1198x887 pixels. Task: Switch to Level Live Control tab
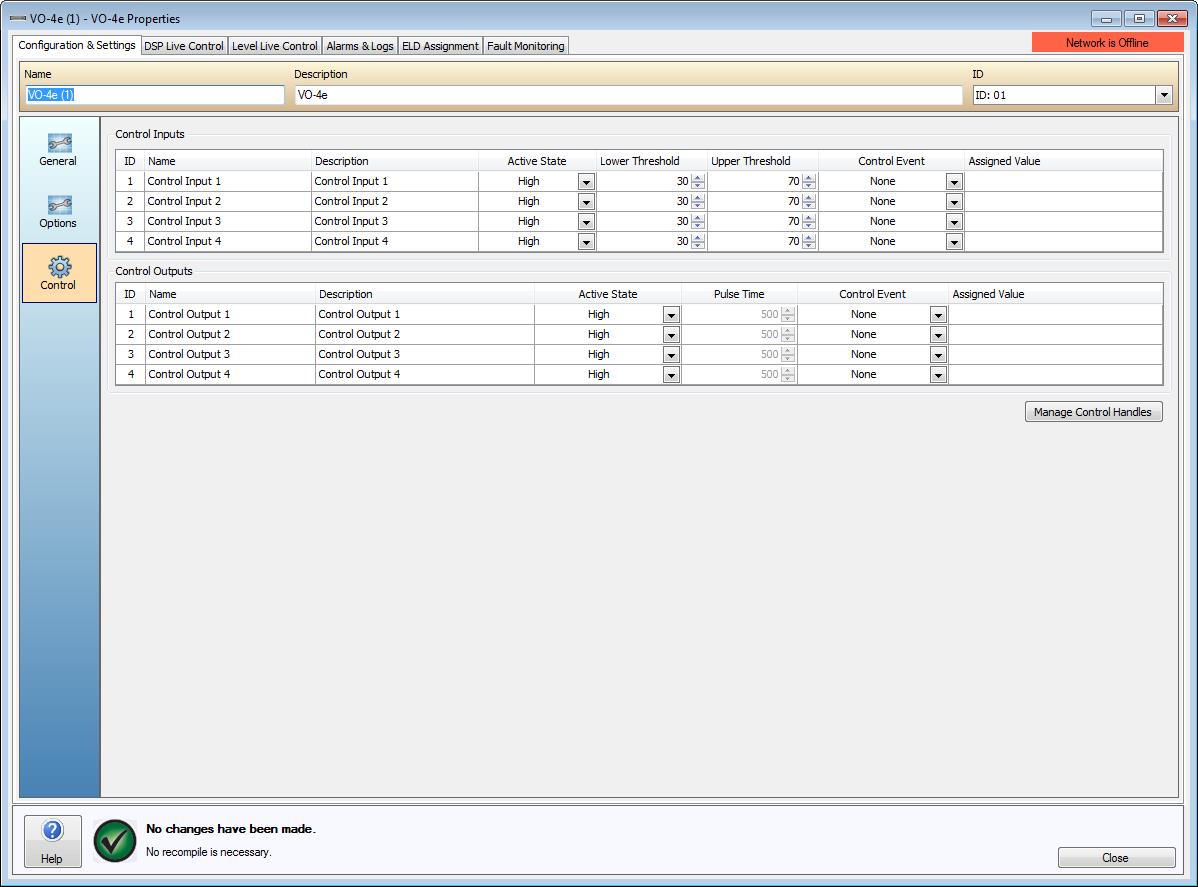click(274, 46)
